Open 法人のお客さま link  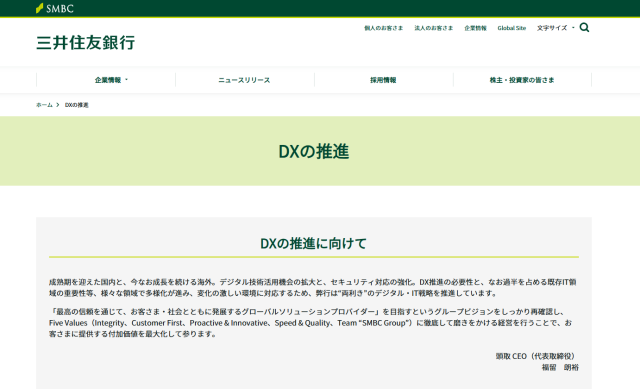tap(433, 28)
